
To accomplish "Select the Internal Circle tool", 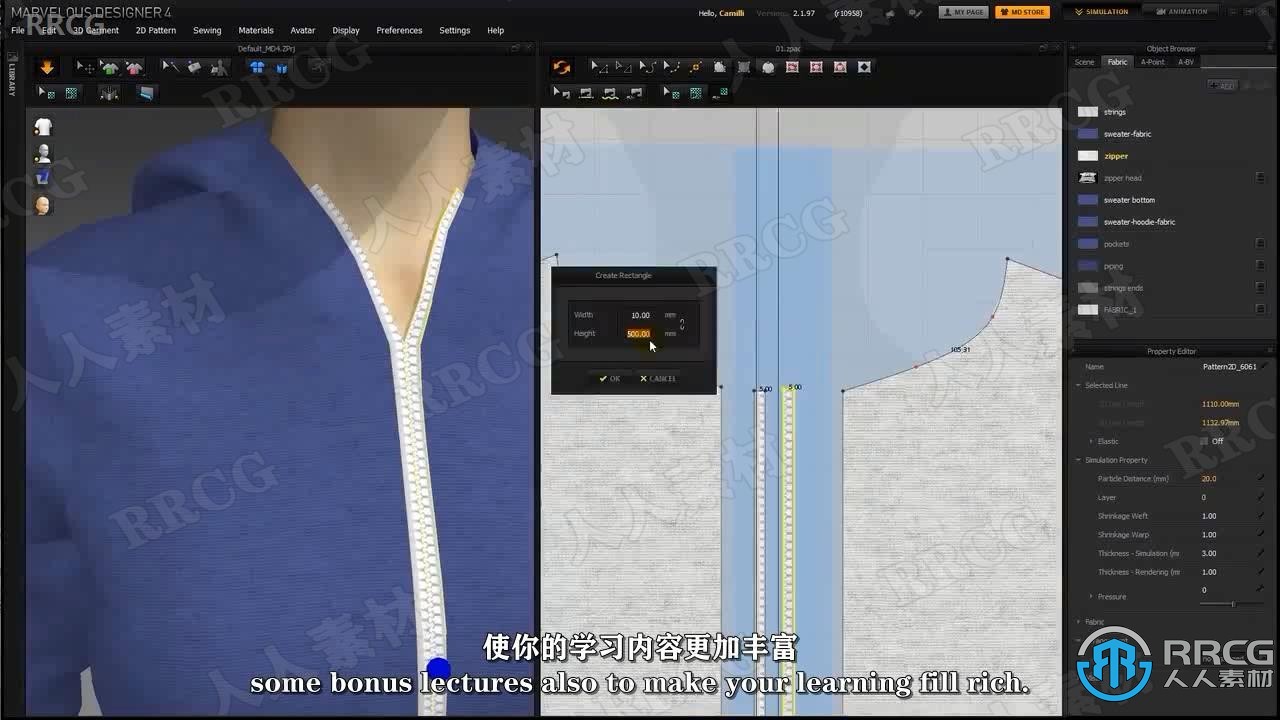I will coord(840,67).
